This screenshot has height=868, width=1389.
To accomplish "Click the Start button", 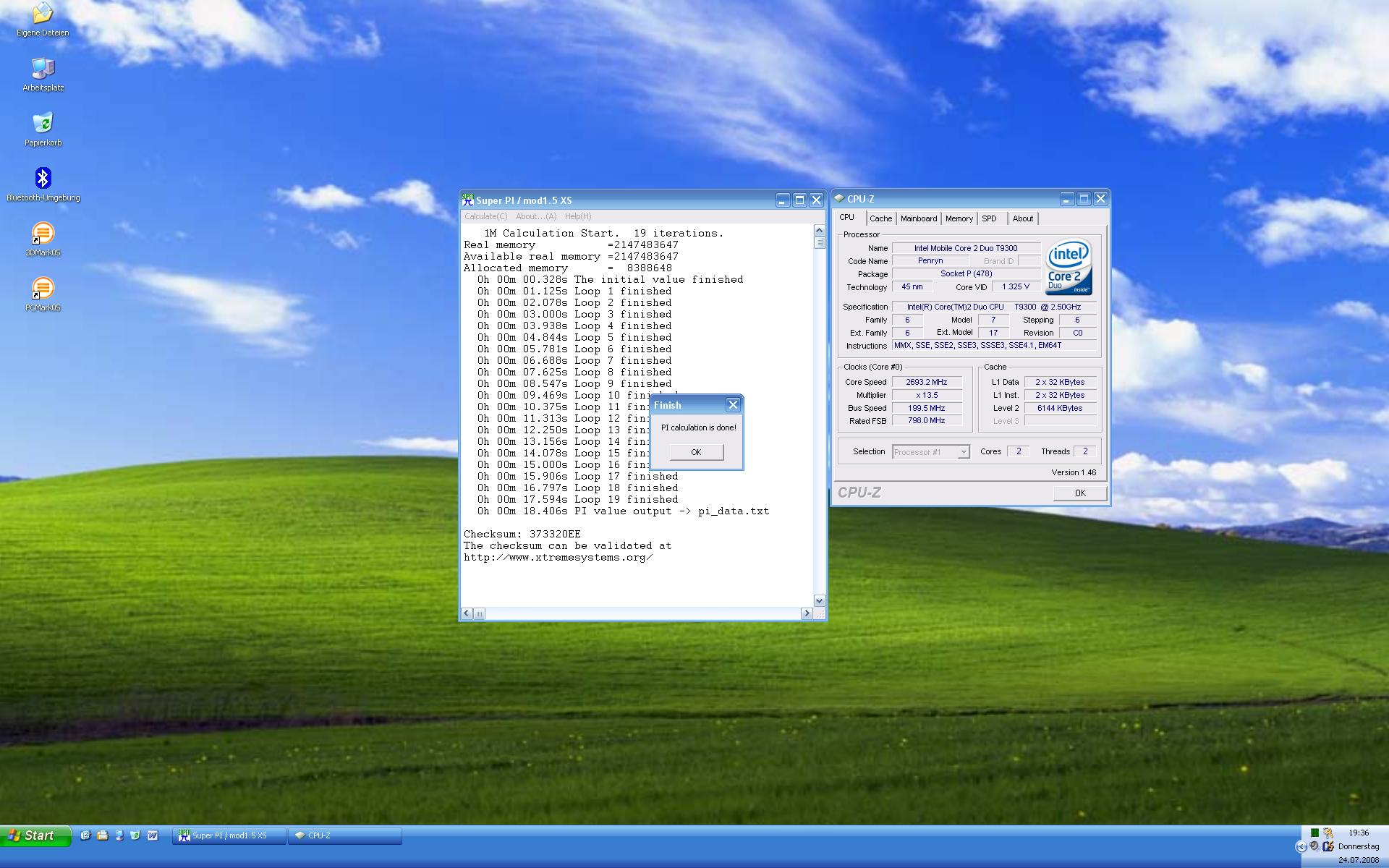I will (x=35, y=835).
